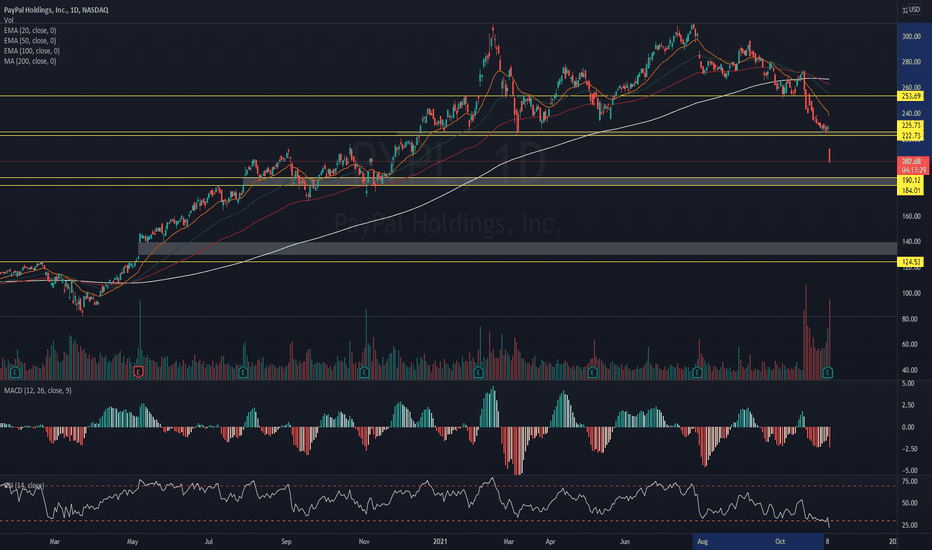The width and height of the screenshot is (932, 550).
Task: Open the earnings E marker at Nov 2020
Action: point(364,372)
